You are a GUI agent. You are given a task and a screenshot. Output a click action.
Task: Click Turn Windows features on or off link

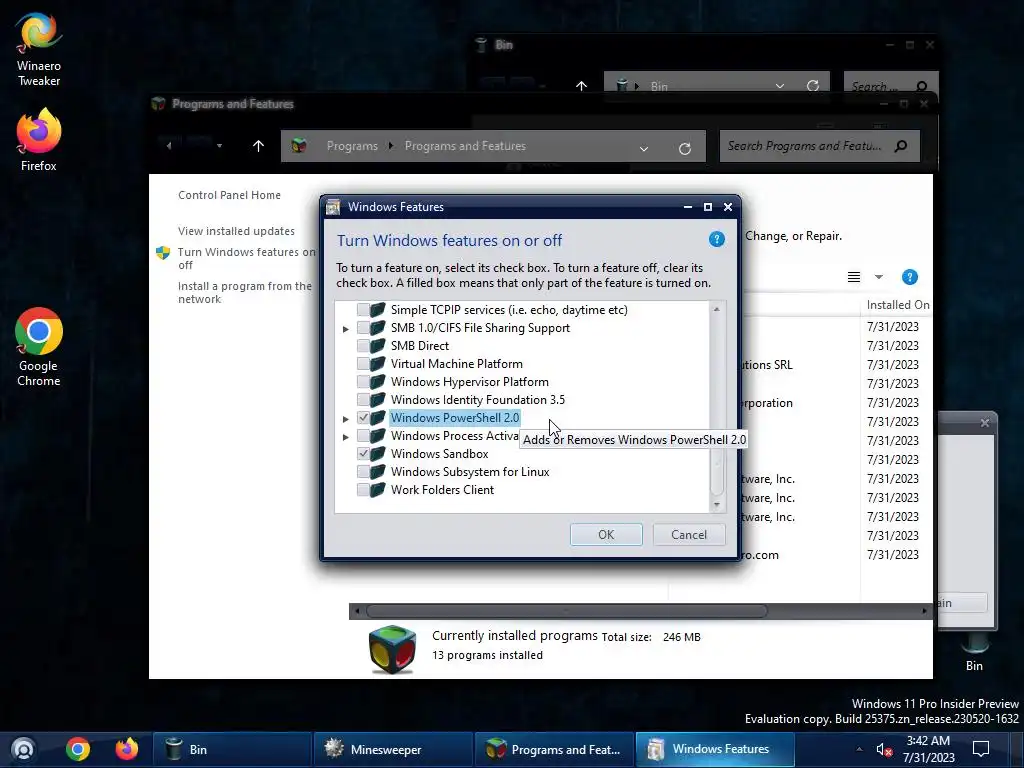(x=246, y=258)
